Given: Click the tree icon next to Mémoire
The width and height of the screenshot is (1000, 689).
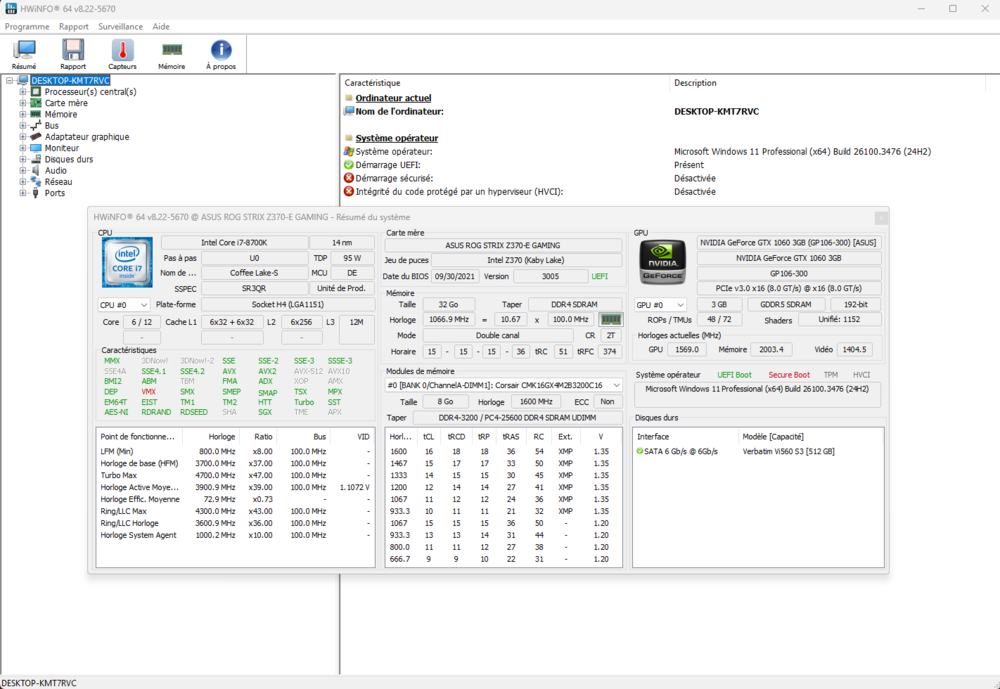Looking at the screenshot, I should tap(36, 114).
